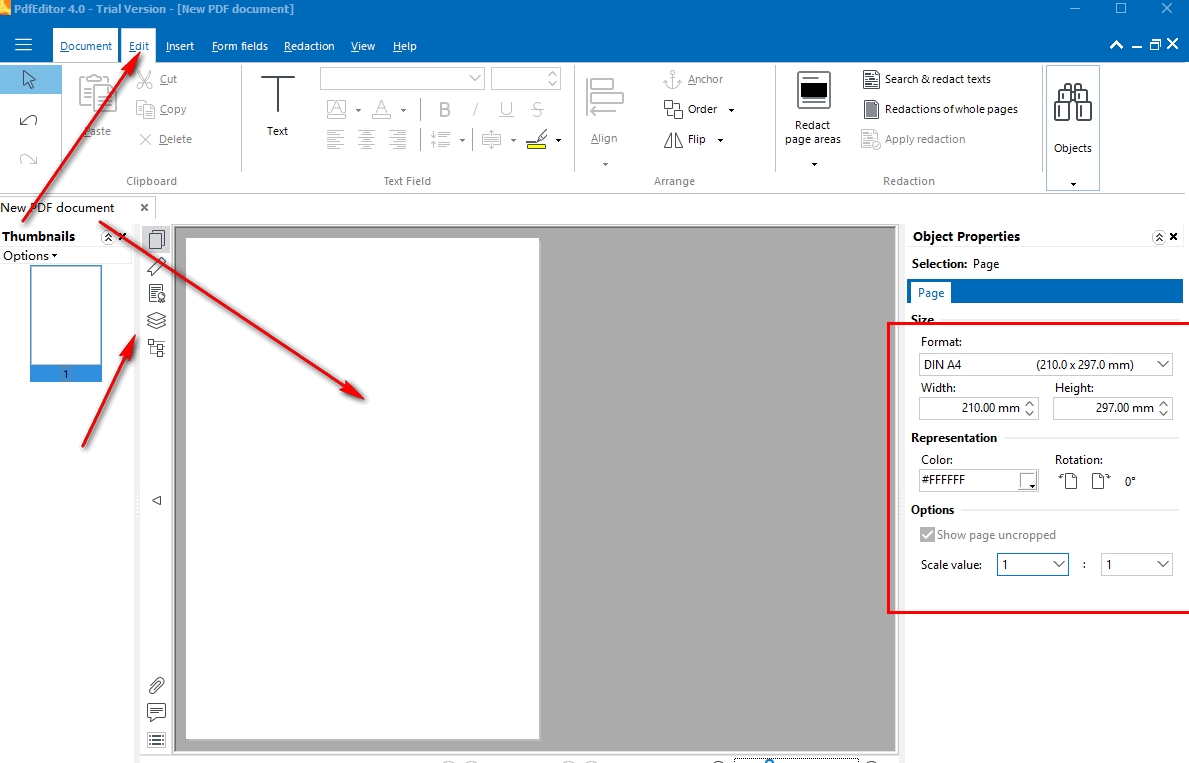
Task: Expand the thumbnails Options dropdown
Action: pos(30,256)
